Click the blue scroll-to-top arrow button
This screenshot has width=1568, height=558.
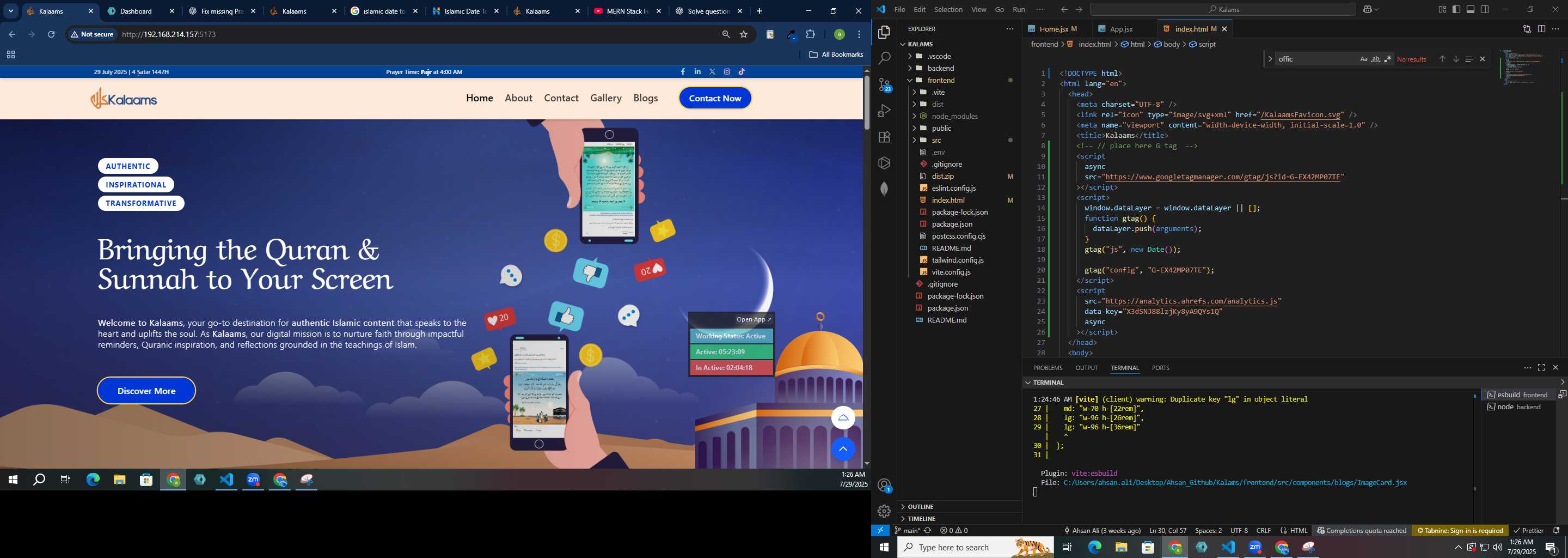click(843, 449)
